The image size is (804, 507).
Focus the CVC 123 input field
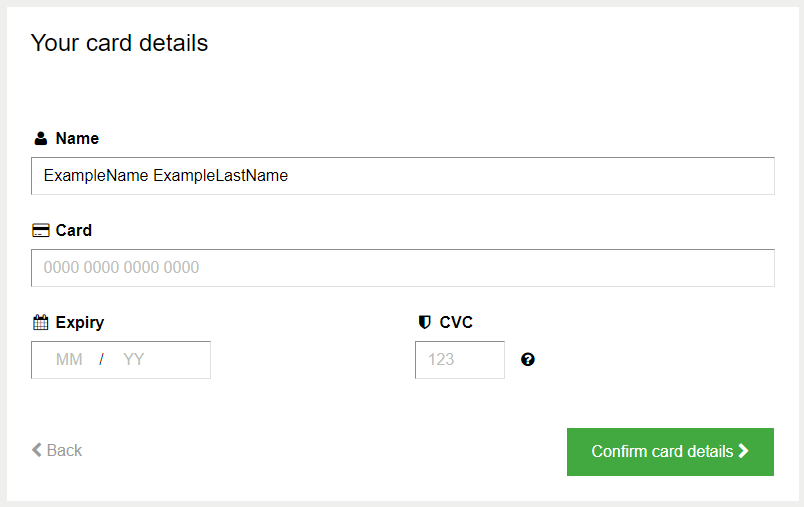[460, 360]
